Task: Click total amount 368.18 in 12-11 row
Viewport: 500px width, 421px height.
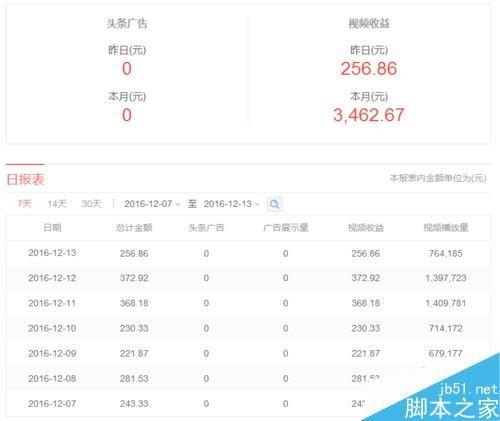Action: tap(134, 303)
